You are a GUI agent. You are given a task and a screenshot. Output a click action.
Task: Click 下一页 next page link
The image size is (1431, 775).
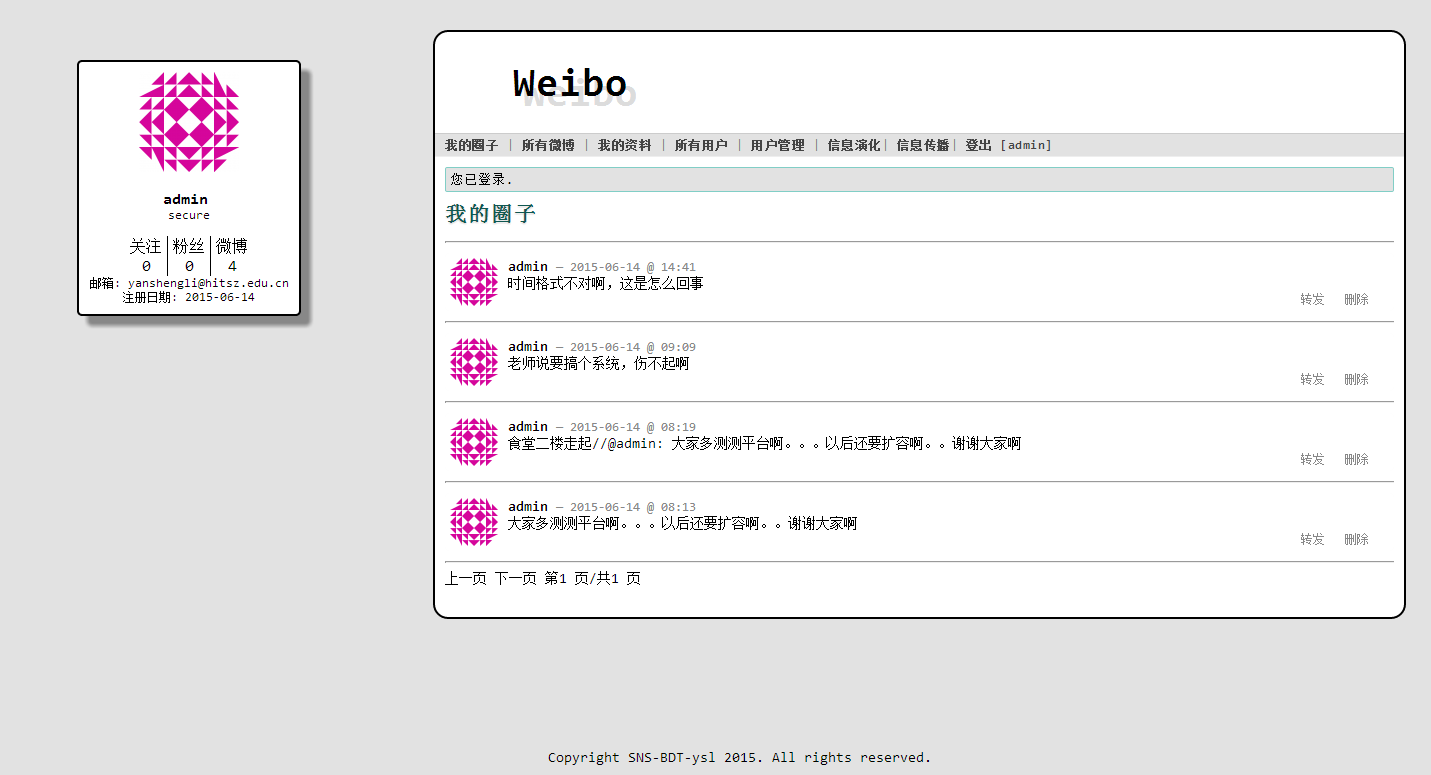click(x=515, y=578)
